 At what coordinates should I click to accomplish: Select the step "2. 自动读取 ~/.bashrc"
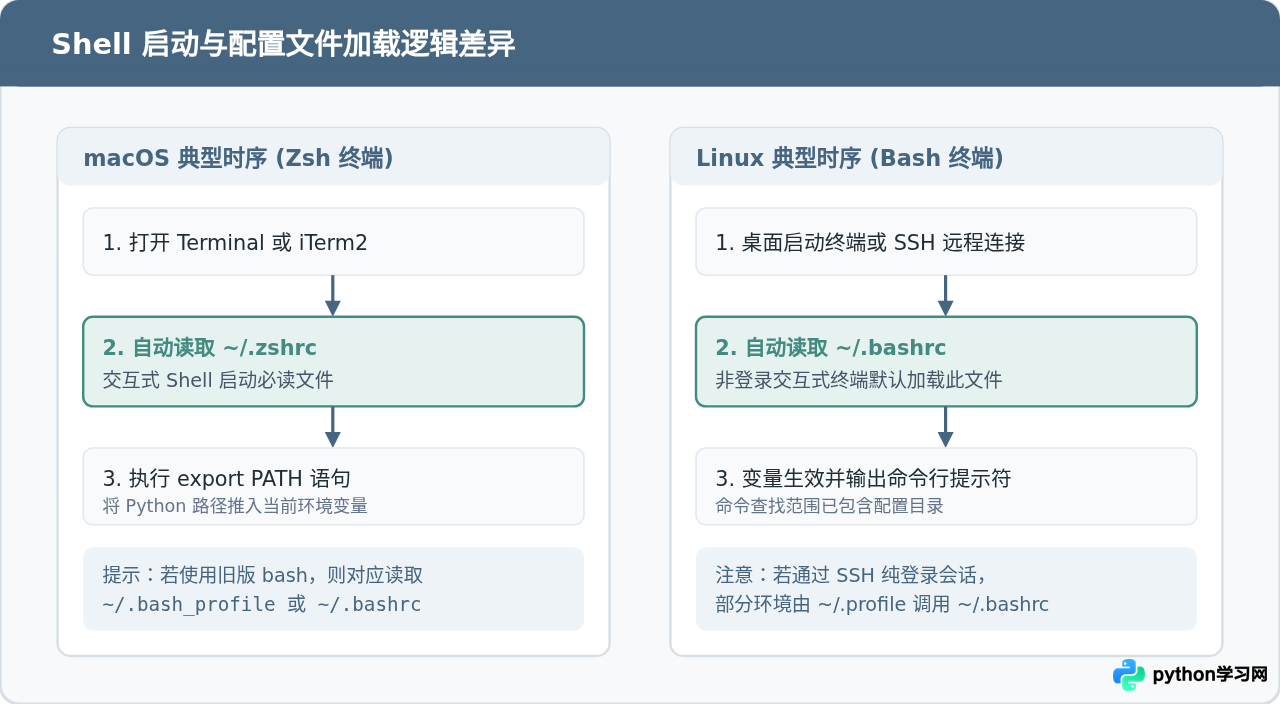coord(946,362)
